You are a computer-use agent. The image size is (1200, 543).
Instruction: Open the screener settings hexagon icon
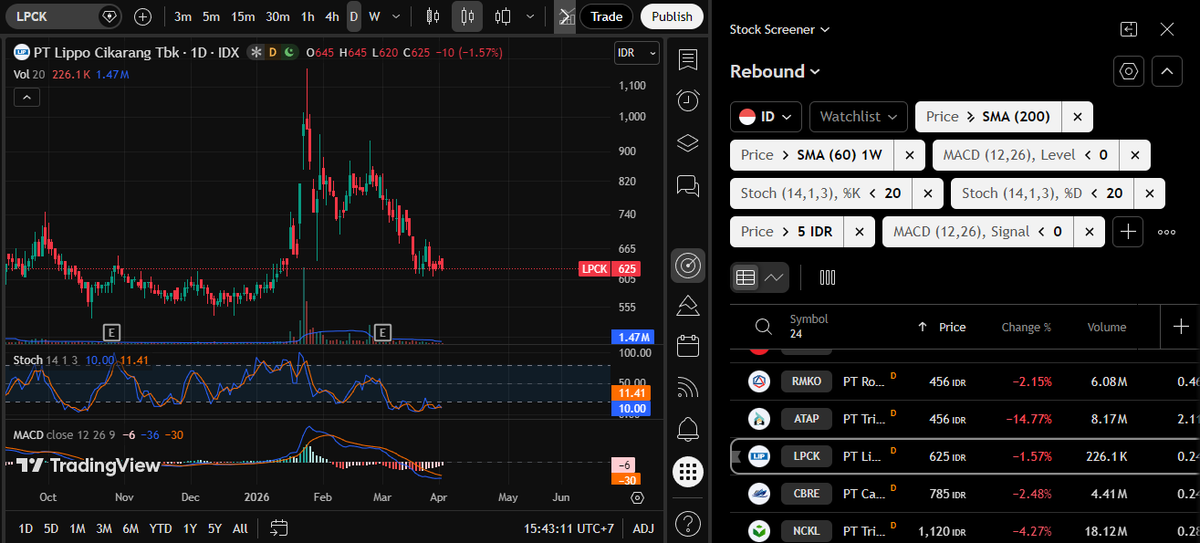pos(1129,71)
